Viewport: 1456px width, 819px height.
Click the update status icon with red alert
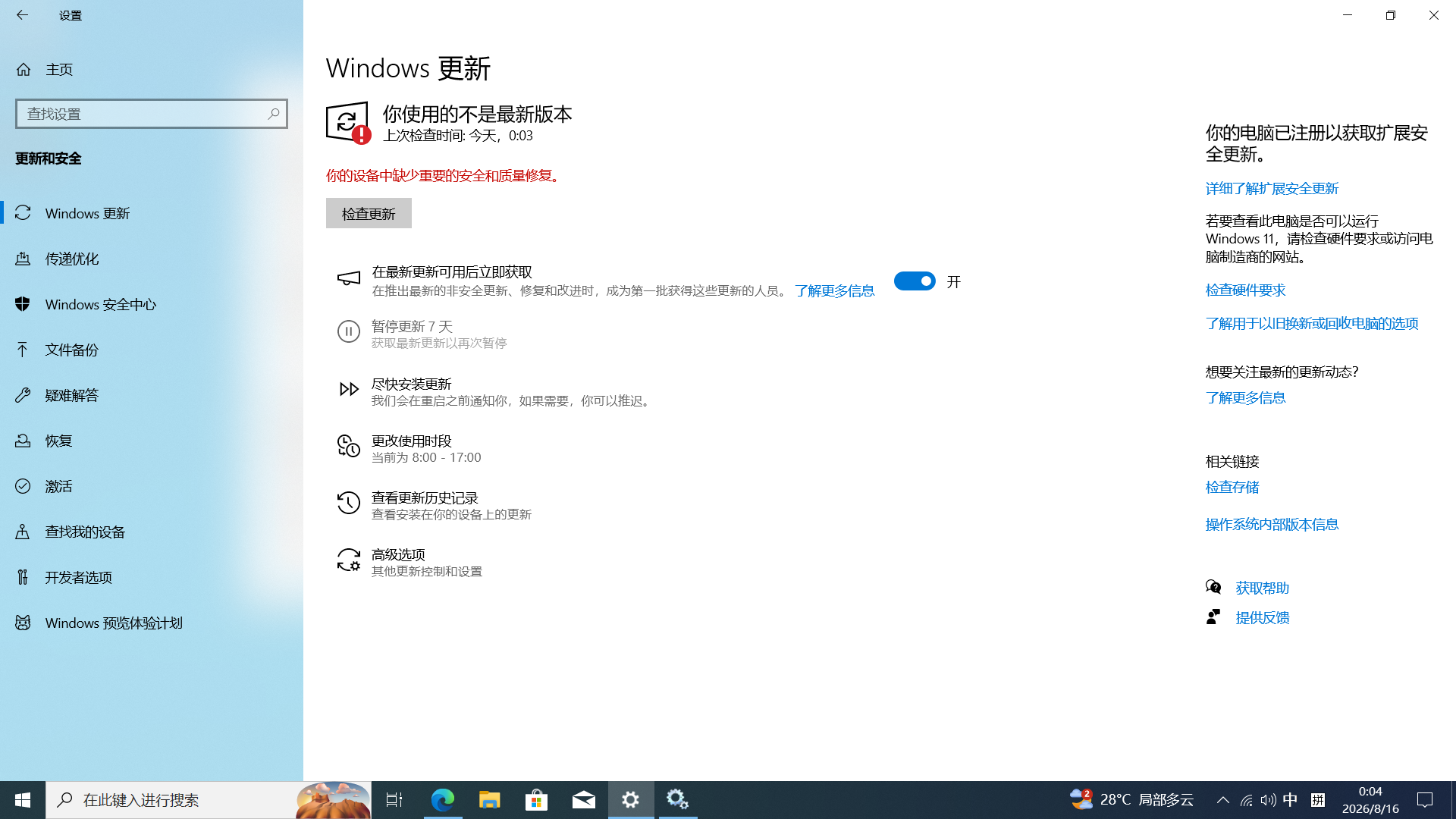[x=348, y=123]
